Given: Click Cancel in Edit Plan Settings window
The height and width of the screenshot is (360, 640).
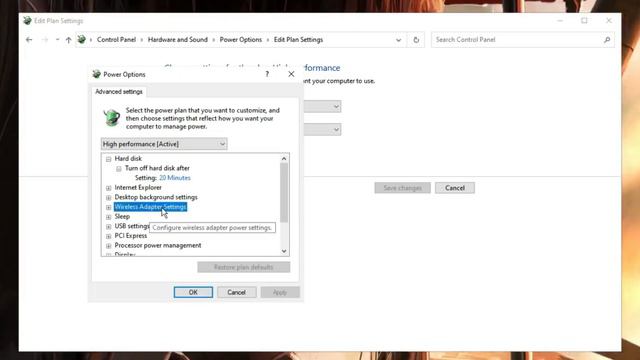Looking at the screenshot, I should [x=455, y=188].
